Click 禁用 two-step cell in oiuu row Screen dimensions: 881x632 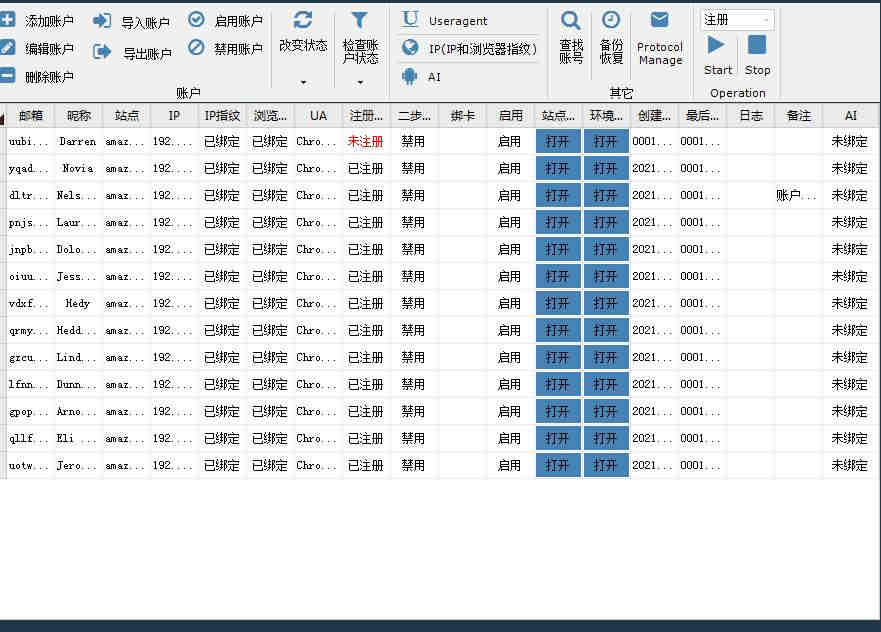point(414,276)
